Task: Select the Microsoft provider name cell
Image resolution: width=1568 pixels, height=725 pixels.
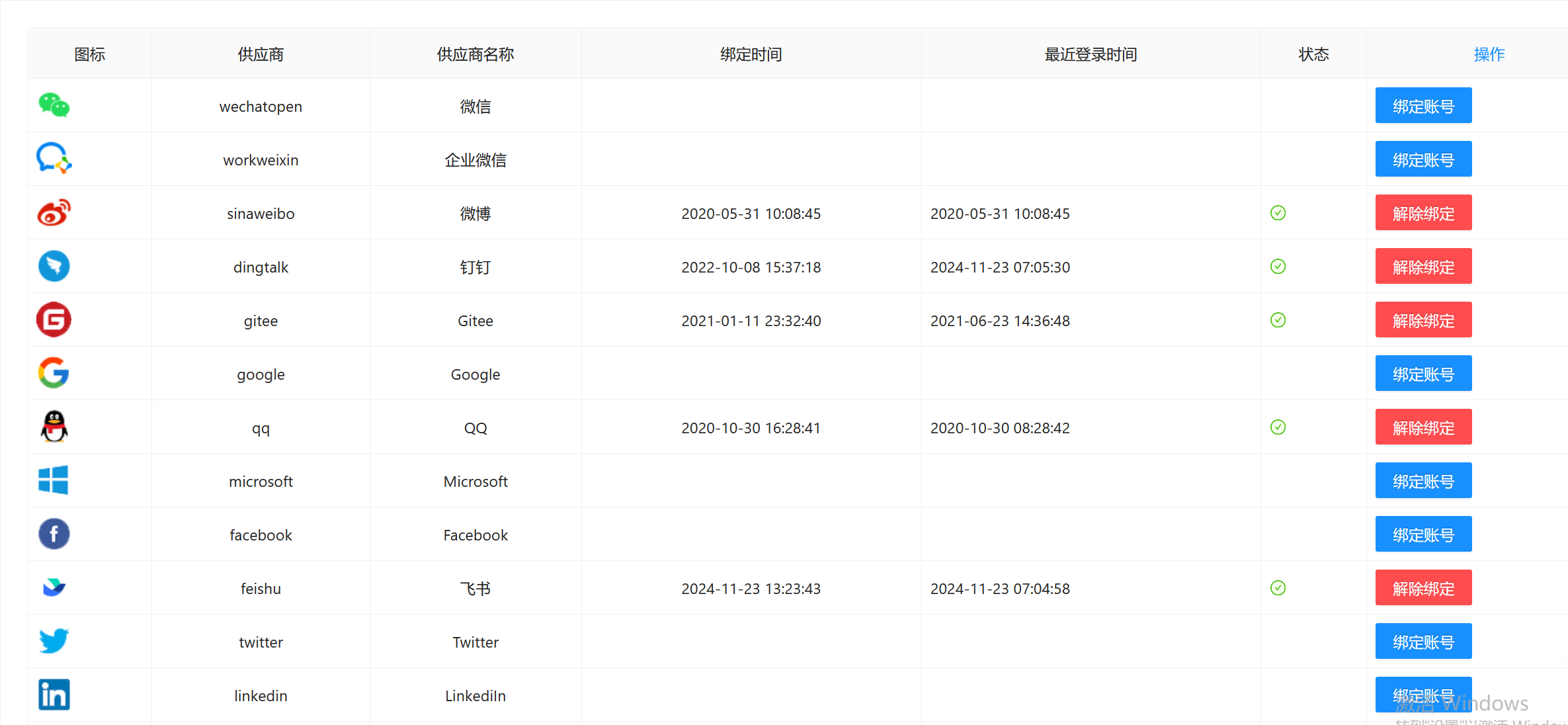Action: click(x=475, y=482)
